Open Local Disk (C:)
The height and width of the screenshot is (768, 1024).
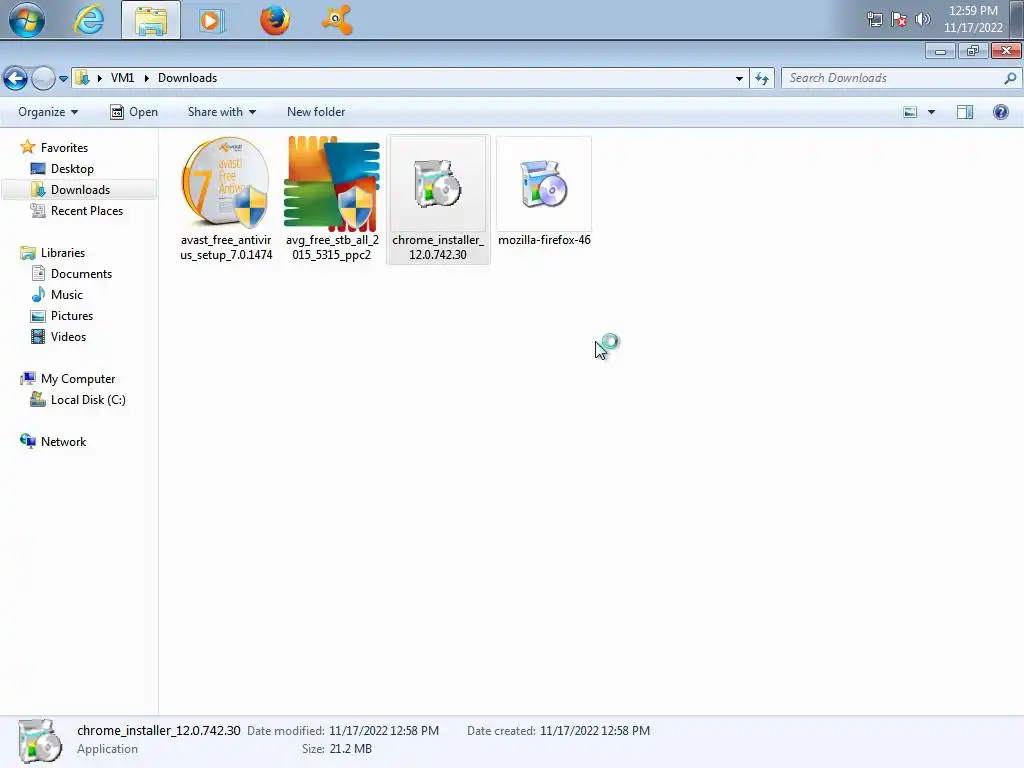pos(88,400)
